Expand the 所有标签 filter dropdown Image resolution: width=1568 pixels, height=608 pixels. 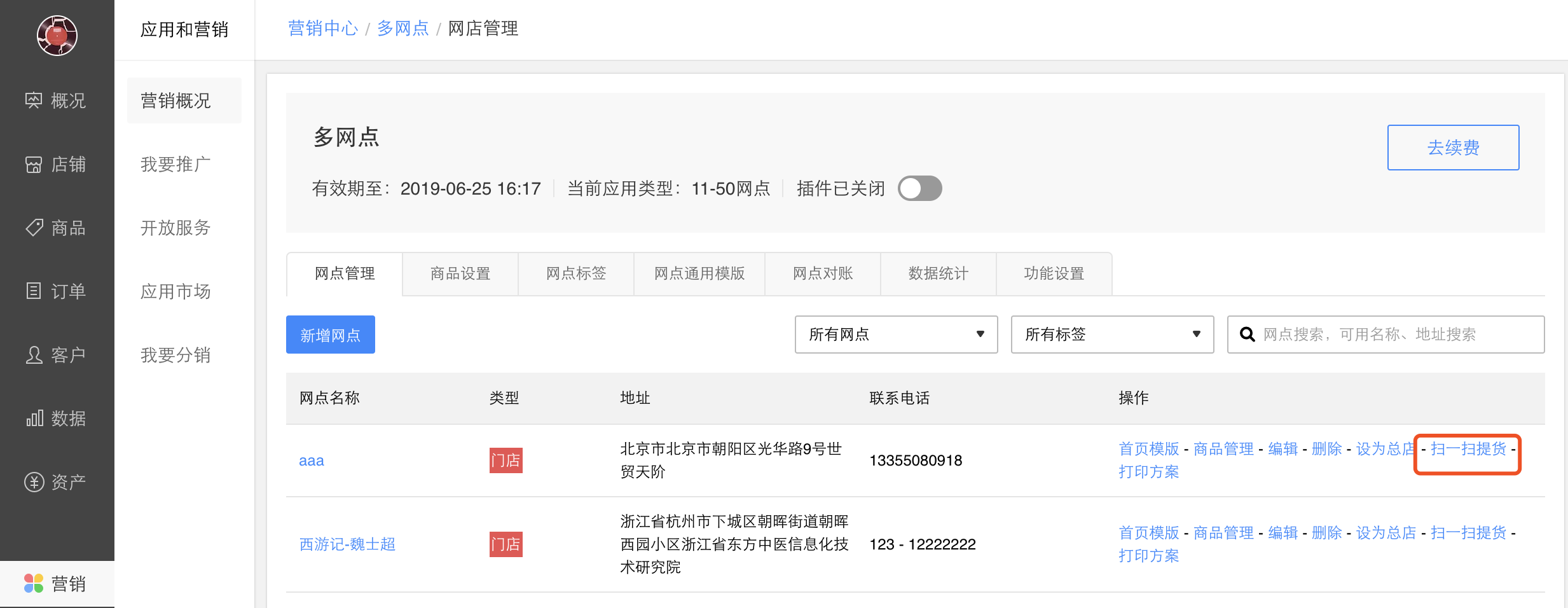tap(1112, 334)
